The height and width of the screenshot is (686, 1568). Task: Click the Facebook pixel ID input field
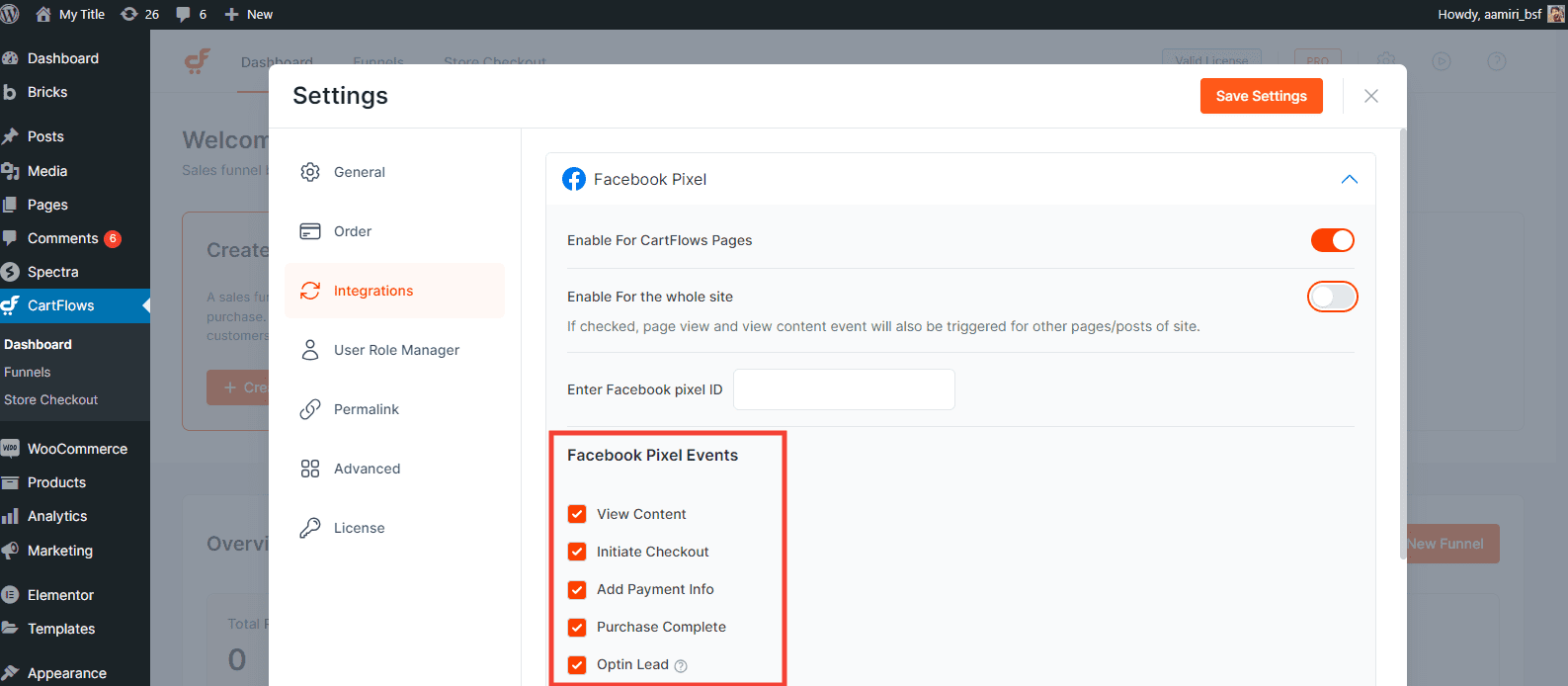(x=844, y=389)
